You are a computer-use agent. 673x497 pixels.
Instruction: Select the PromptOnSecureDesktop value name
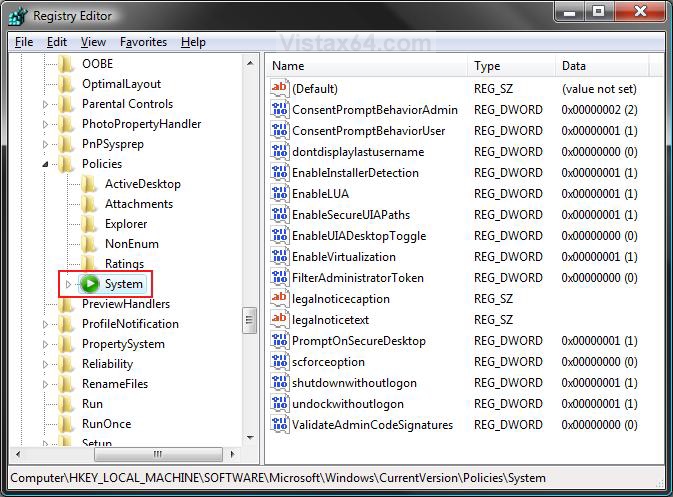coord(359,341)
